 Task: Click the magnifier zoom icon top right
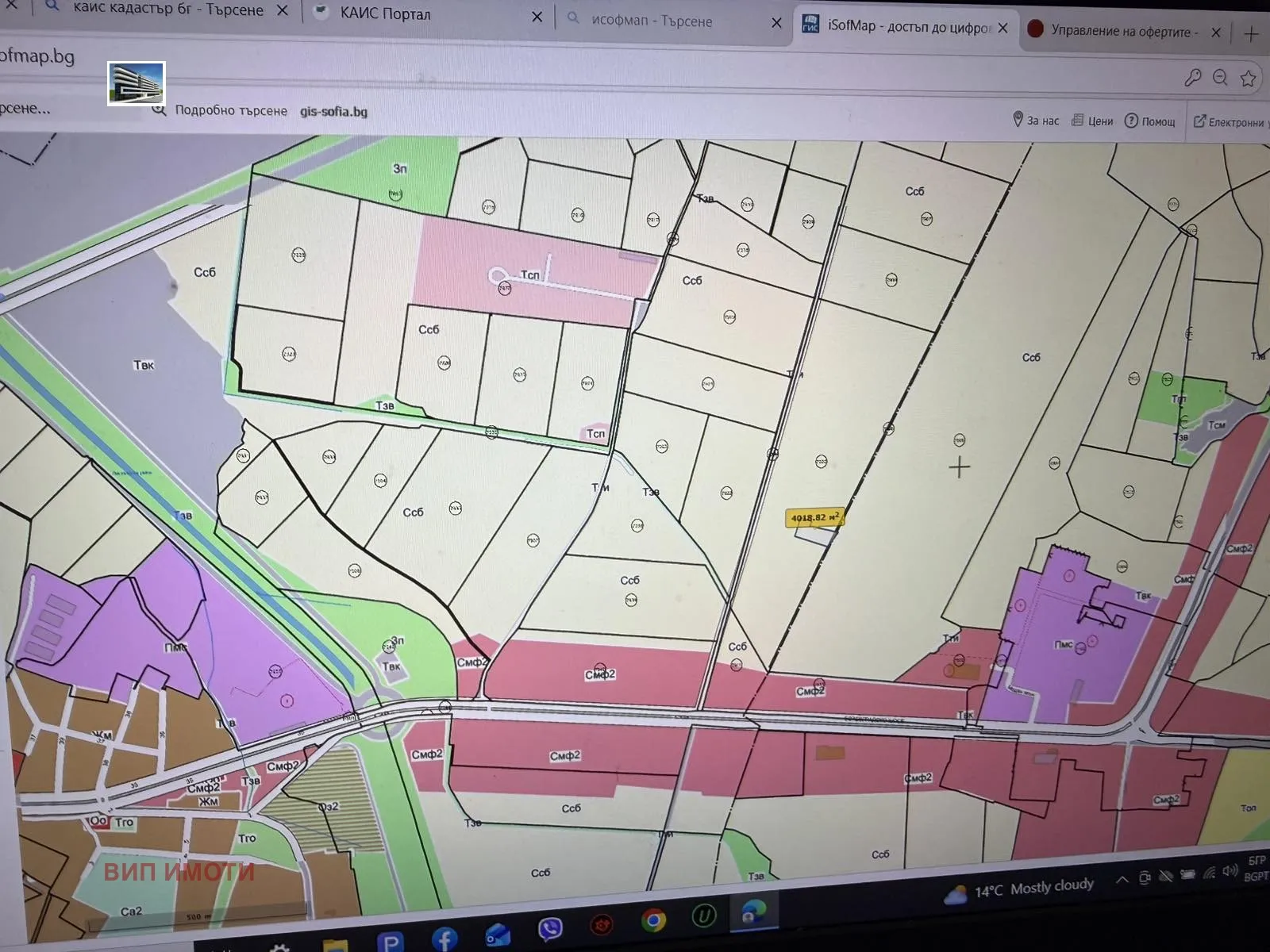pos(1219,77)
